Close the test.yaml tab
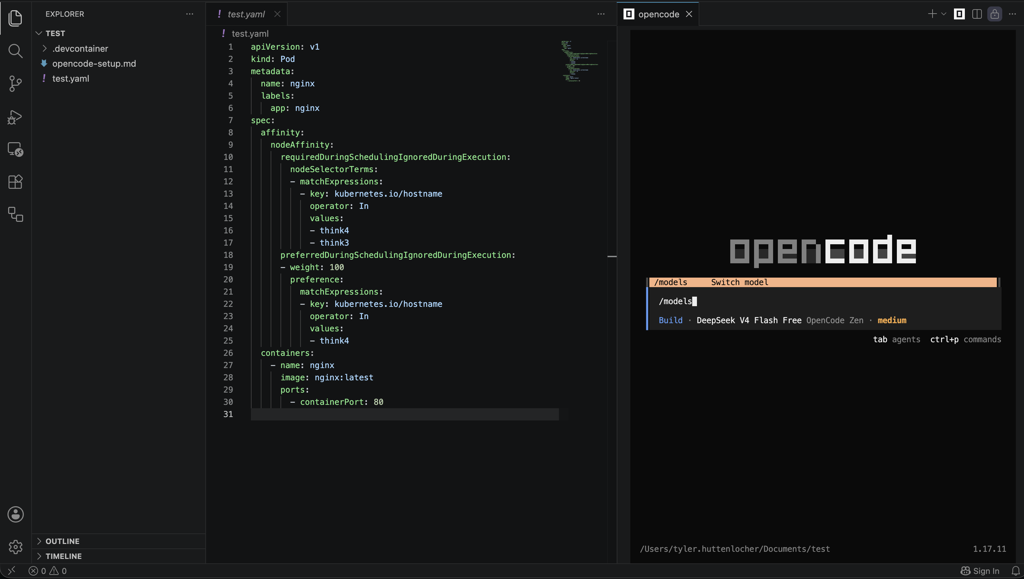Viewport: 1024px width, 579px height. (278, 14)
